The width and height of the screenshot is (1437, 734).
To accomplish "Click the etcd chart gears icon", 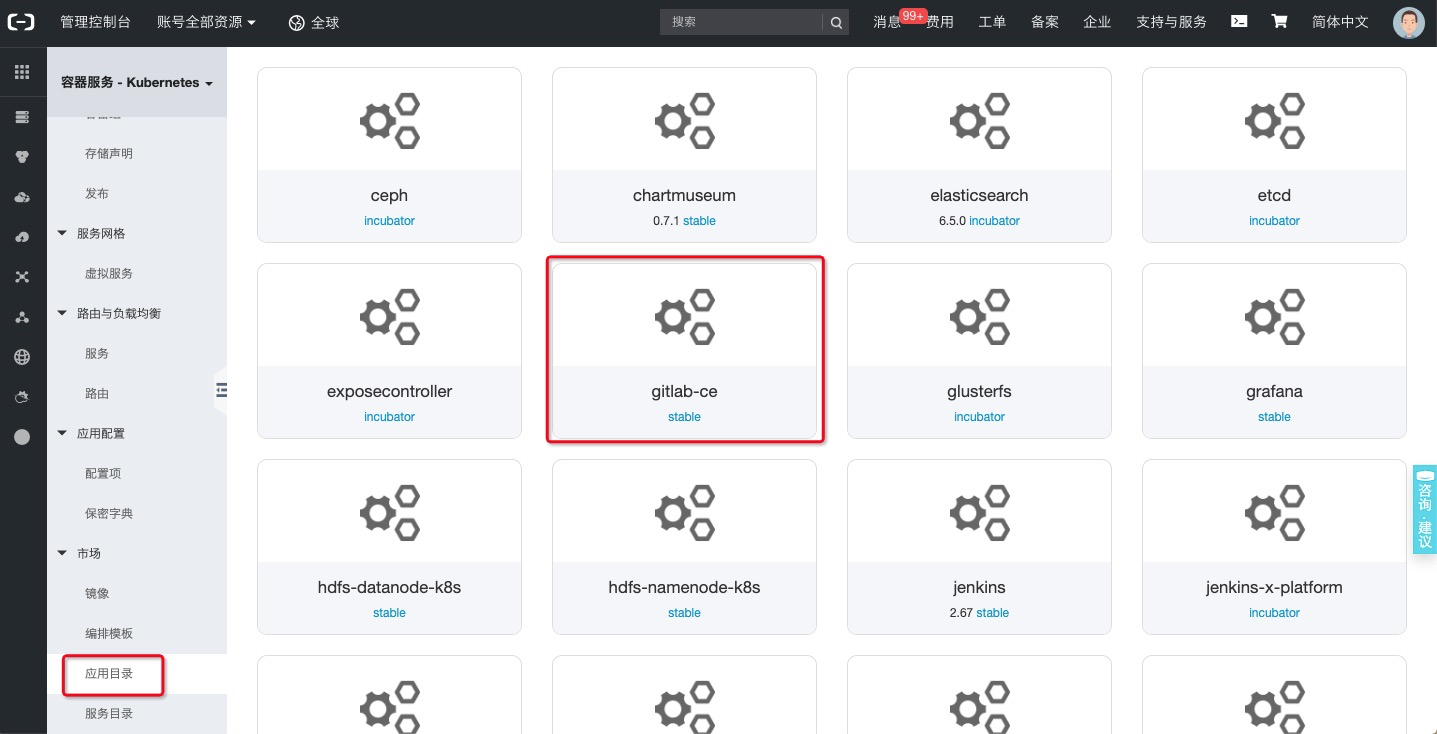I will coord(1274,121).
